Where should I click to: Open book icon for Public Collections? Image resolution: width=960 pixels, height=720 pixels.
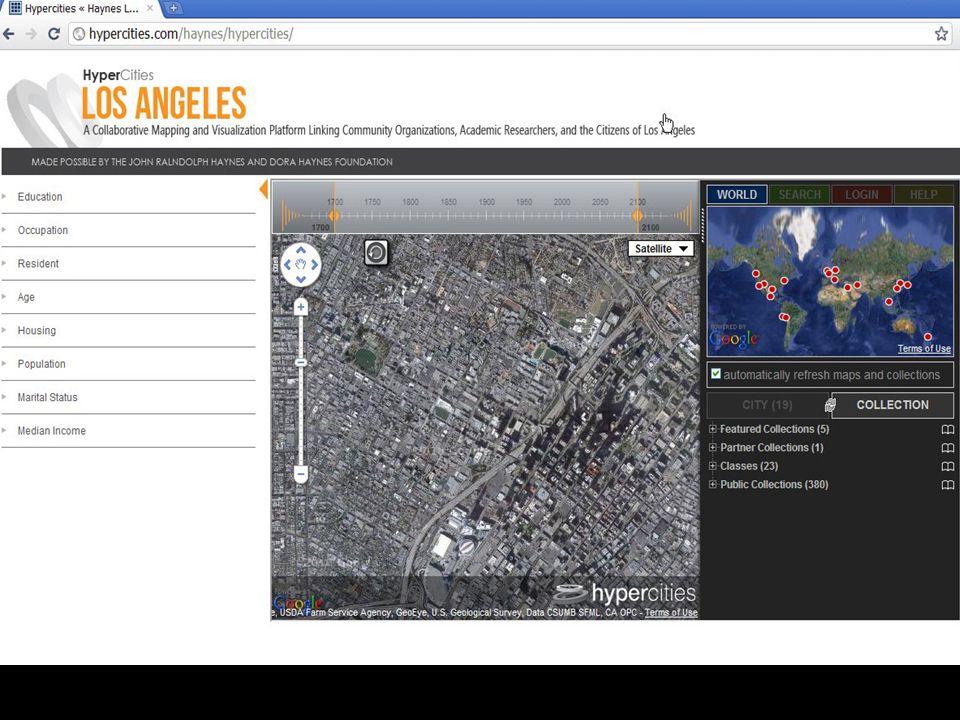click(x=947, y=485)
